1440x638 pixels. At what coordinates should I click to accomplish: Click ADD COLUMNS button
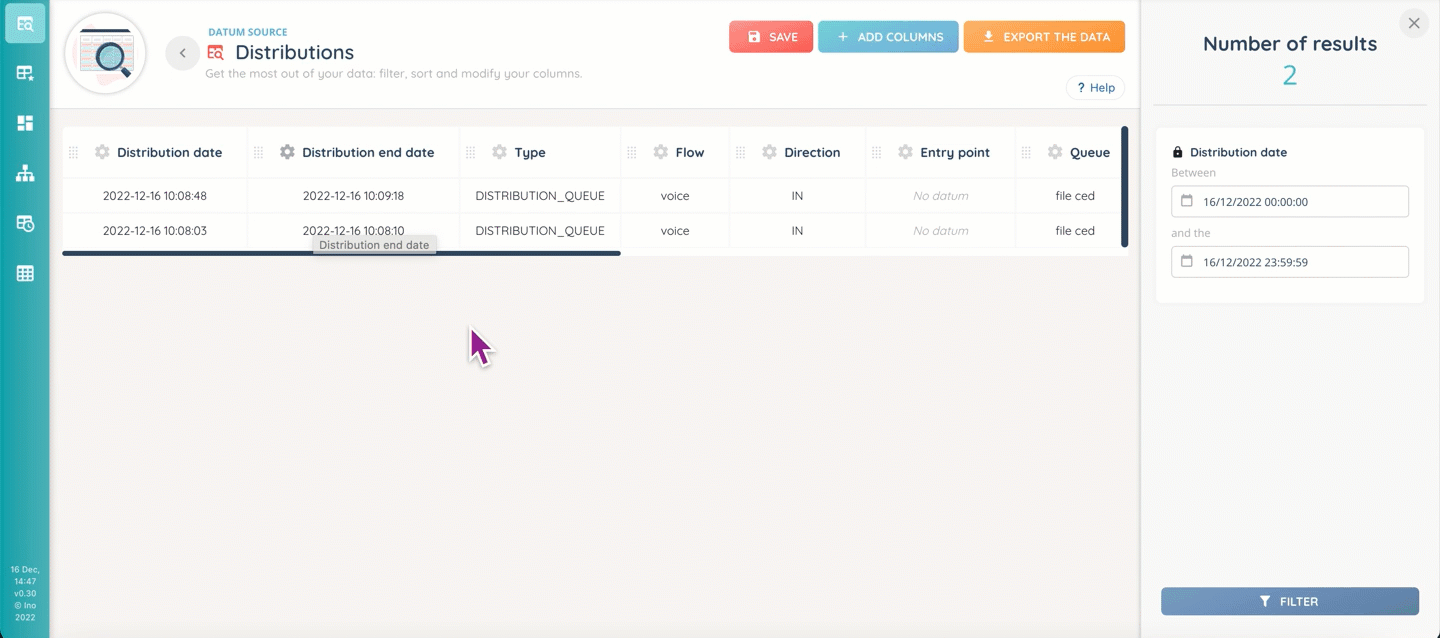[x=888, y=37]
